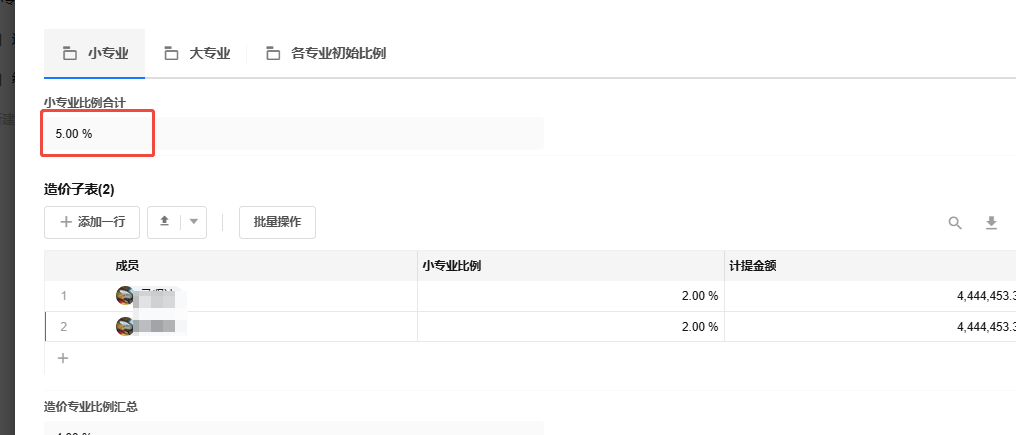
Task: Click the 添加一行 button
Action: point(92,222)
